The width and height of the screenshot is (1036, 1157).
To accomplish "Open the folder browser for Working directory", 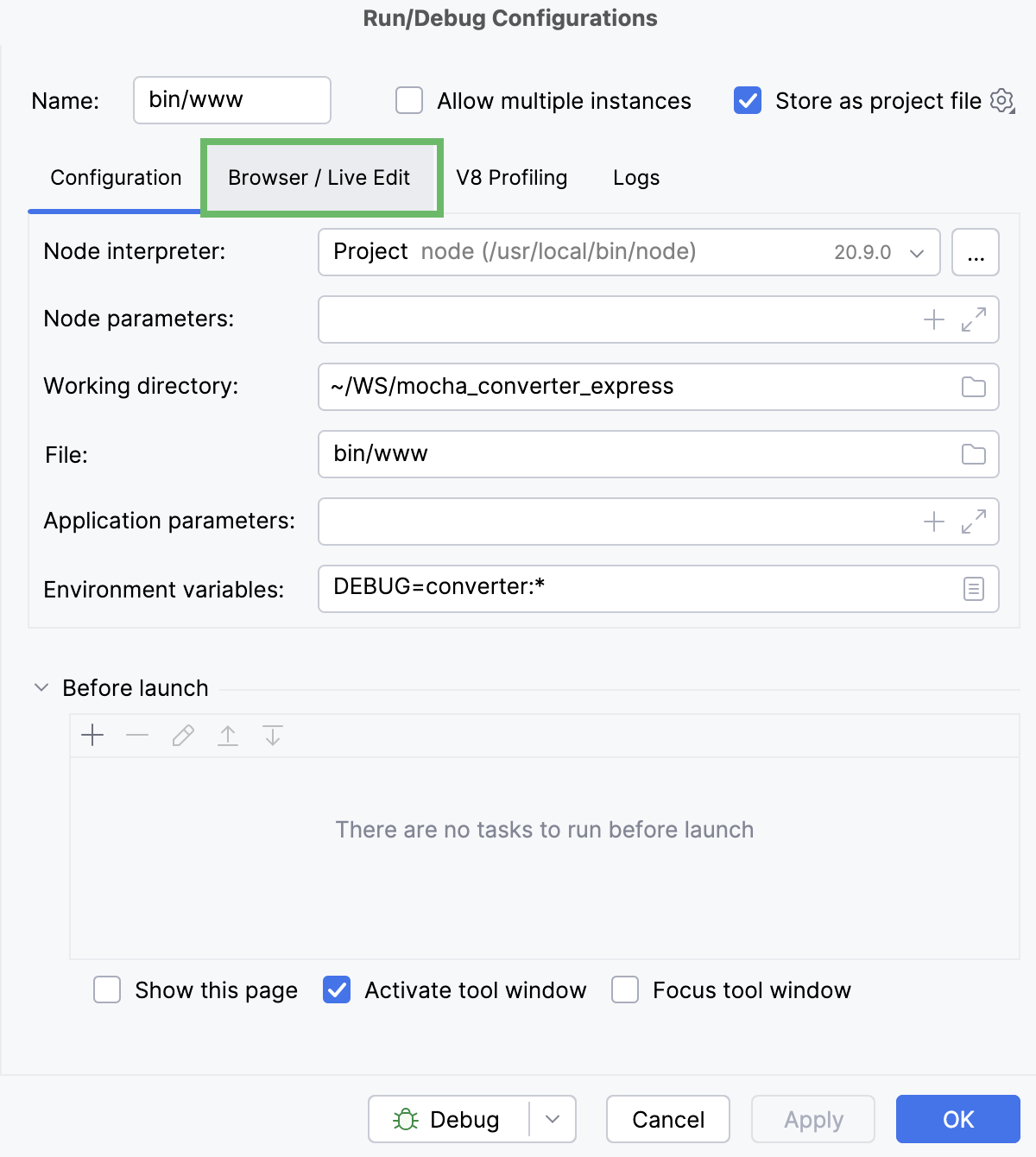I will [975, 387].
